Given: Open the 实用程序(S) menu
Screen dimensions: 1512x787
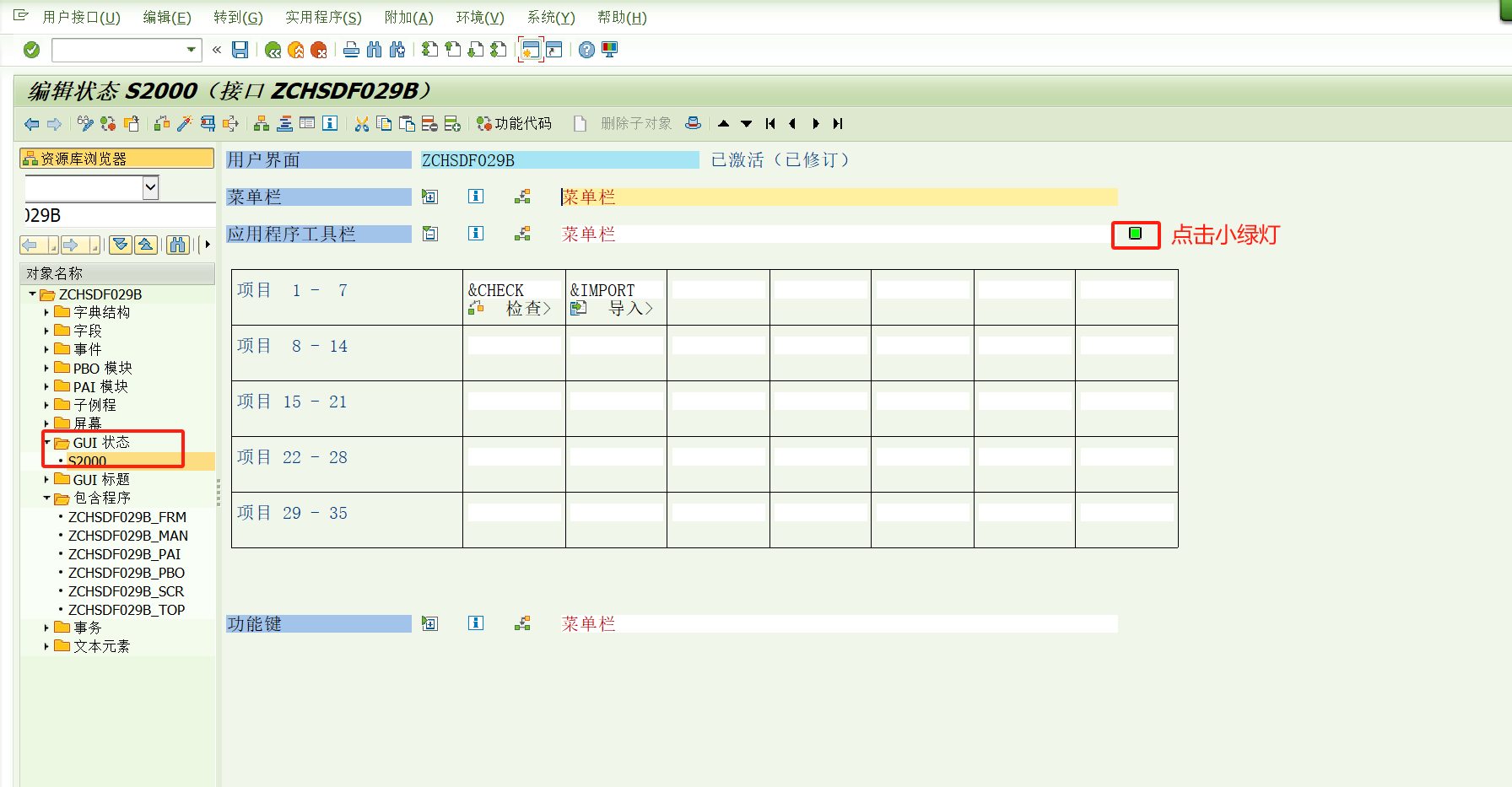Looking at the screenshot, I should click(x=323, y=18).
